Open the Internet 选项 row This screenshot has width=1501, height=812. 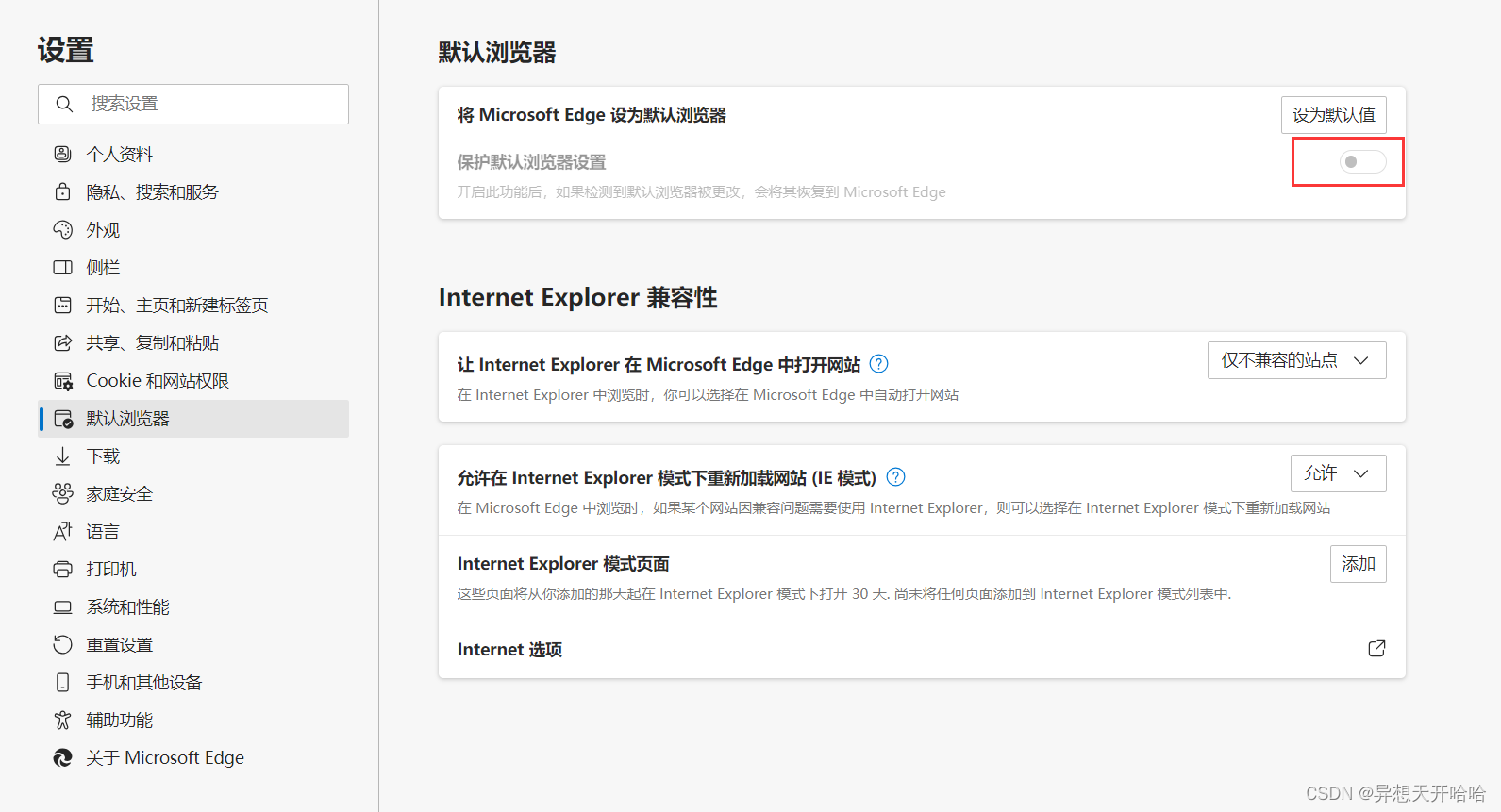922,649
